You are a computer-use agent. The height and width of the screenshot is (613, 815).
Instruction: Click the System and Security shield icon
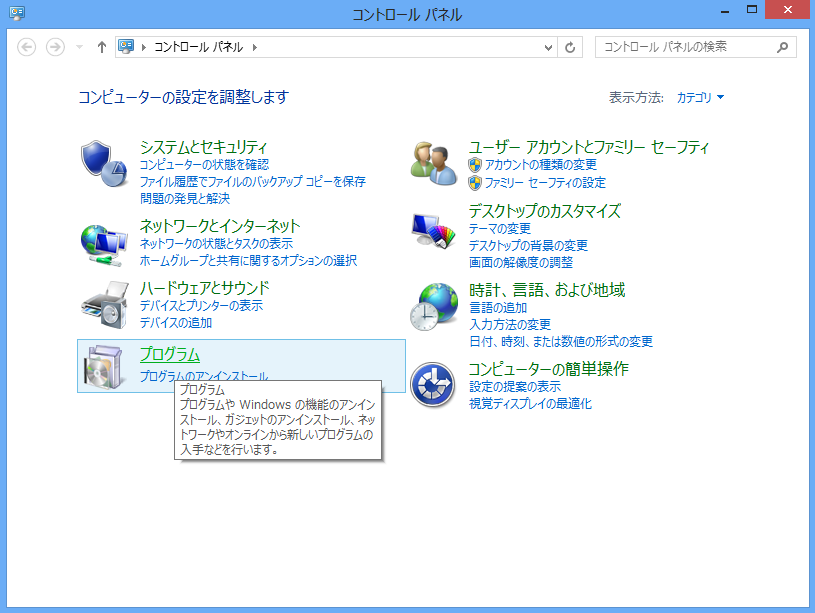104,163
